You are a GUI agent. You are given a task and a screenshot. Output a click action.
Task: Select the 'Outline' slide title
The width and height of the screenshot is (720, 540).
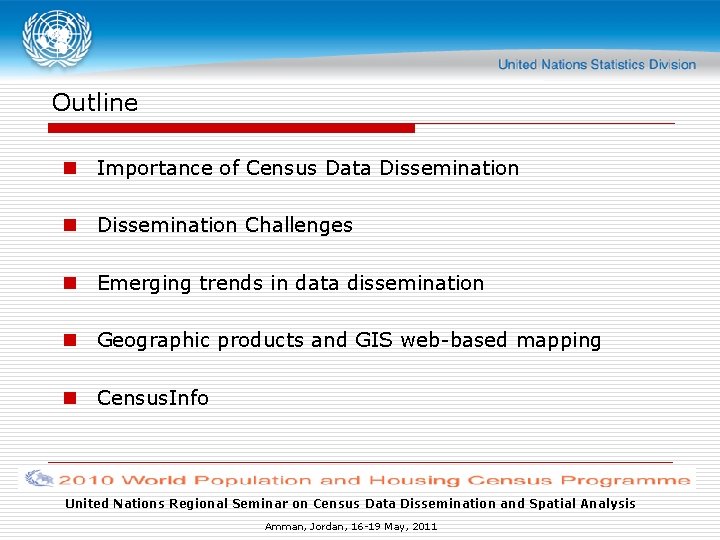[x=95, y=102]
